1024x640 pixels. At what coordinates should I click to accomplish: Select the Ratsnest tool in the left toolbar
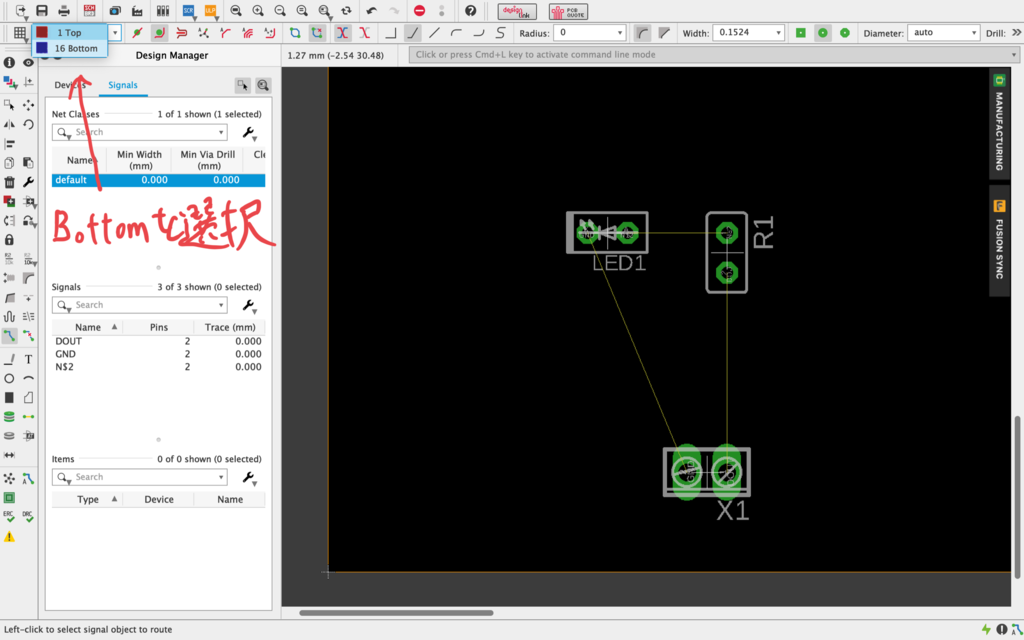coord(9,479)
